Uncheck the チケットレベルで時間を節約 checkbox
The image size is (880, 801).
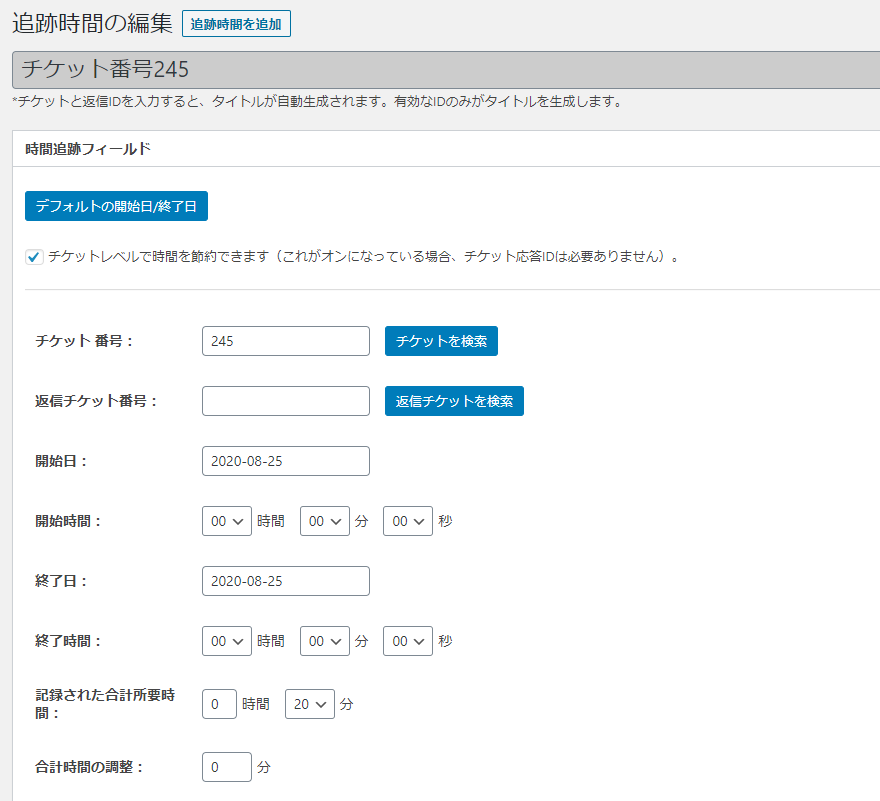point(33,256)
